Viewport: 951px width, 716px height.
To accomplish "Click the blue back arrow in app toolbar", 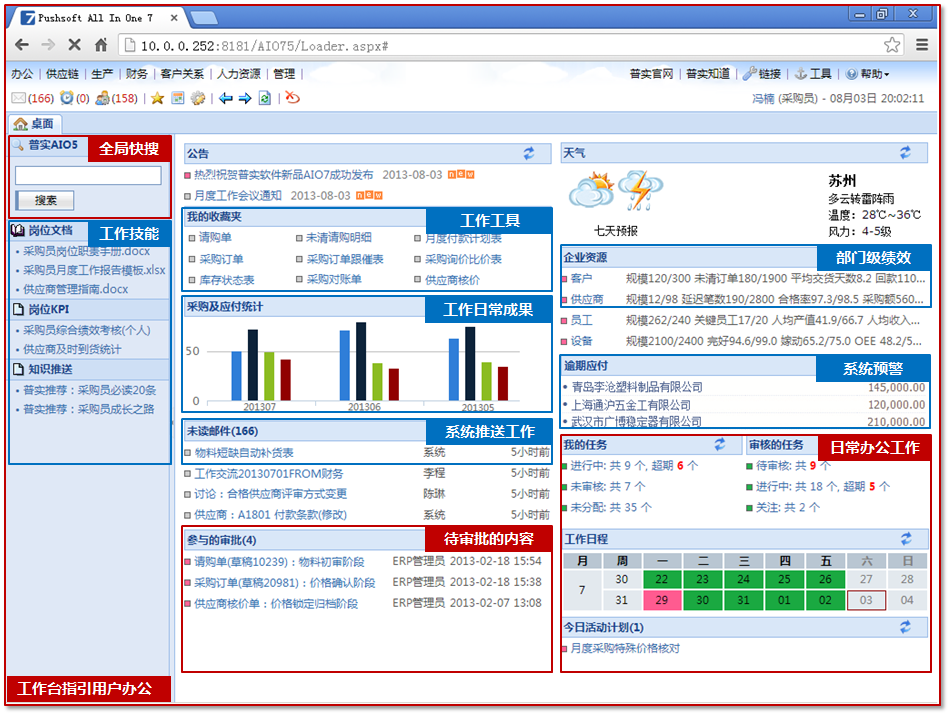I will coord(226,98).
